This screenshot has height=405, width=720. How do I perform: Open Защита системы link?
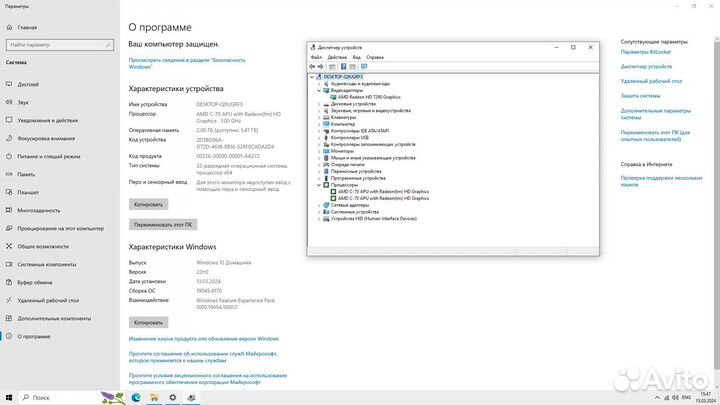[641, 96]
